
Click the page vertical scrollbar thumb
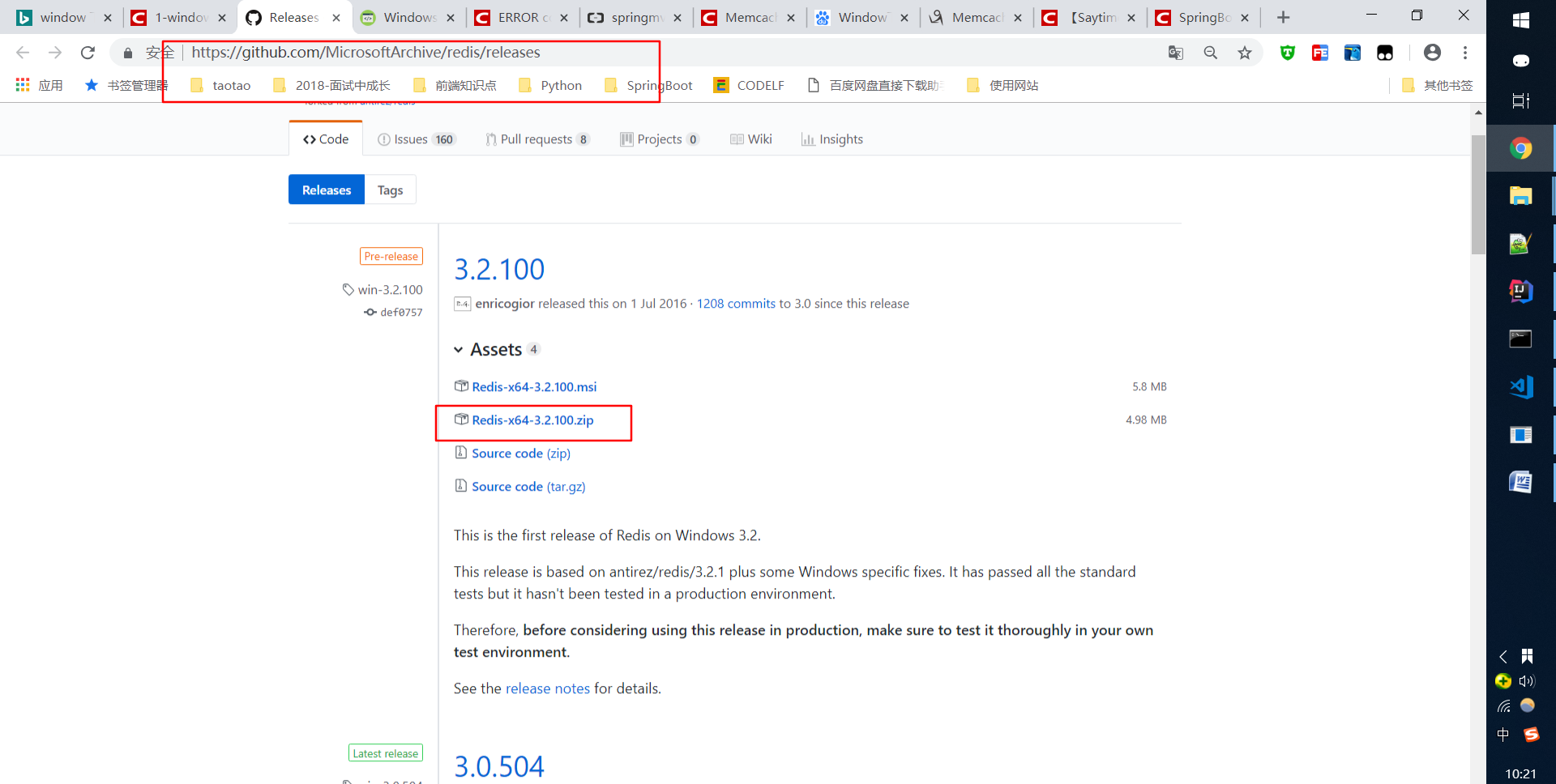pyautogui.click(x=1478, y=194)
